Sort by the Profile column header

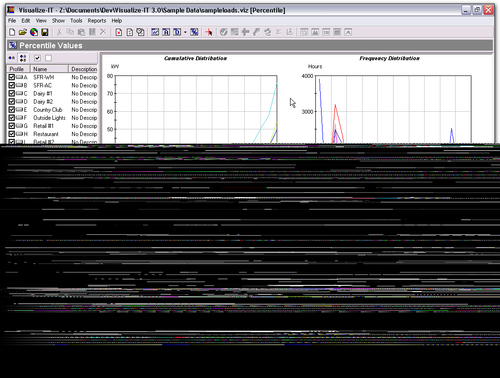(18, 69)
